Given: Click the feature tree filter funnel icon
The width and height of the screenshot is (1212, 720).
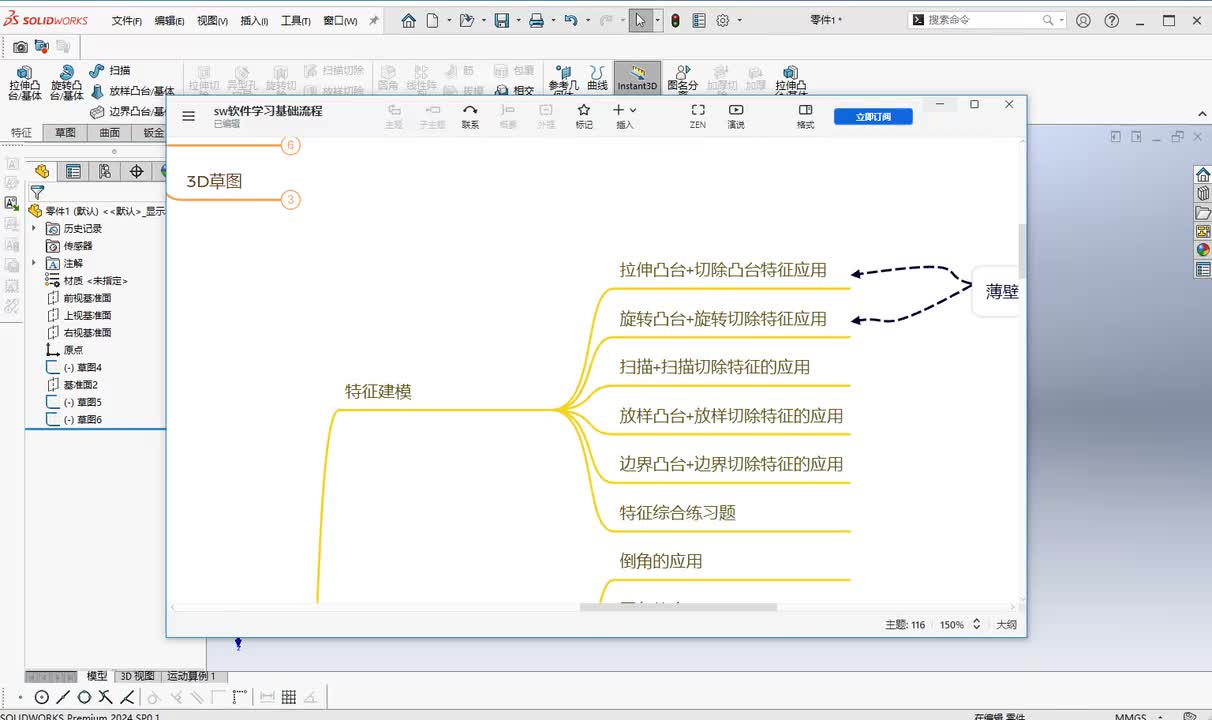Looking at the screenshot, I should coord(37,192).
